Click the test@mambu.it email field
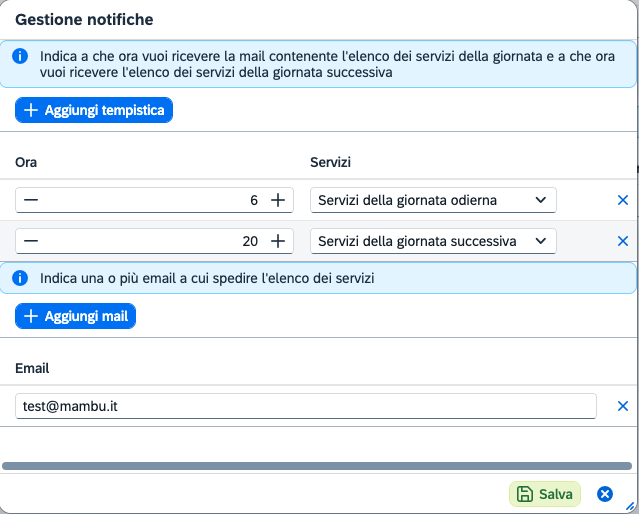The height and width of the screenshot is (514, 639). pyautogui.click(x=305, y=406)
